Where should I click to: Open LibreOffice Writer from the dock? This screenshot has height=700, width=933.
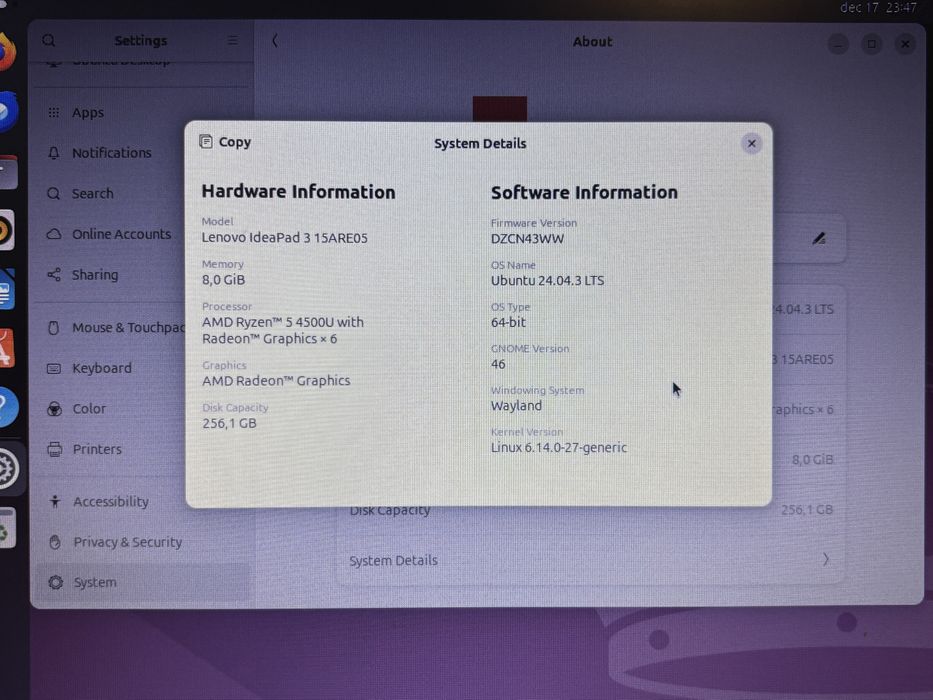click(6, 290)
